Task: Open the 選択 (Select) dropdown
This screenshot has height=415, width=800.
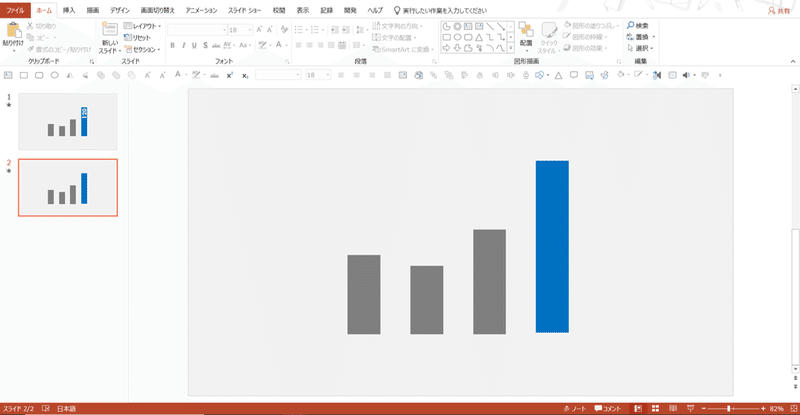Action: (640, 48)
